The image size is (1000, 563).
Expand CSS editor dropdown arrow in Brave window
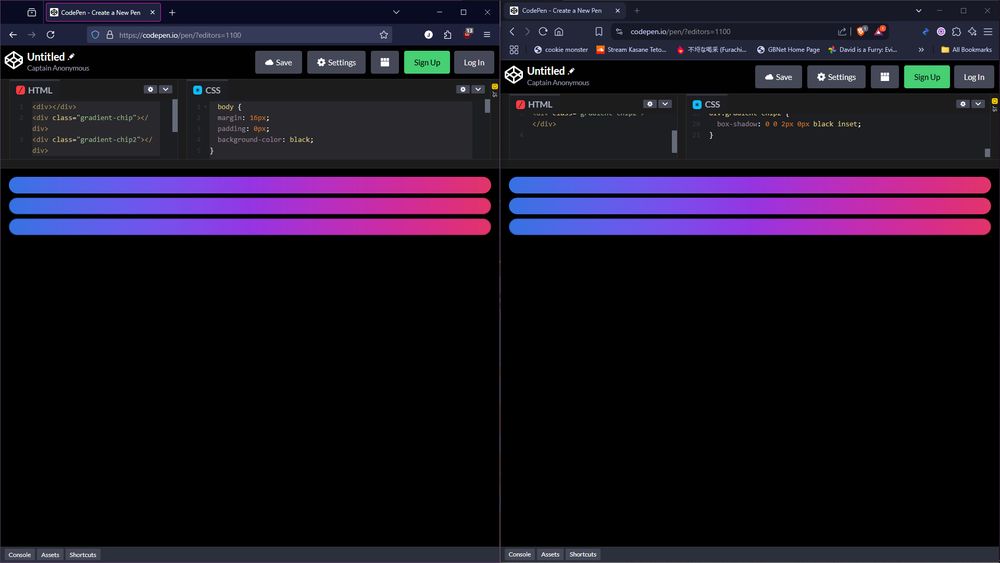pyautogui.click(x=978, y=104)
